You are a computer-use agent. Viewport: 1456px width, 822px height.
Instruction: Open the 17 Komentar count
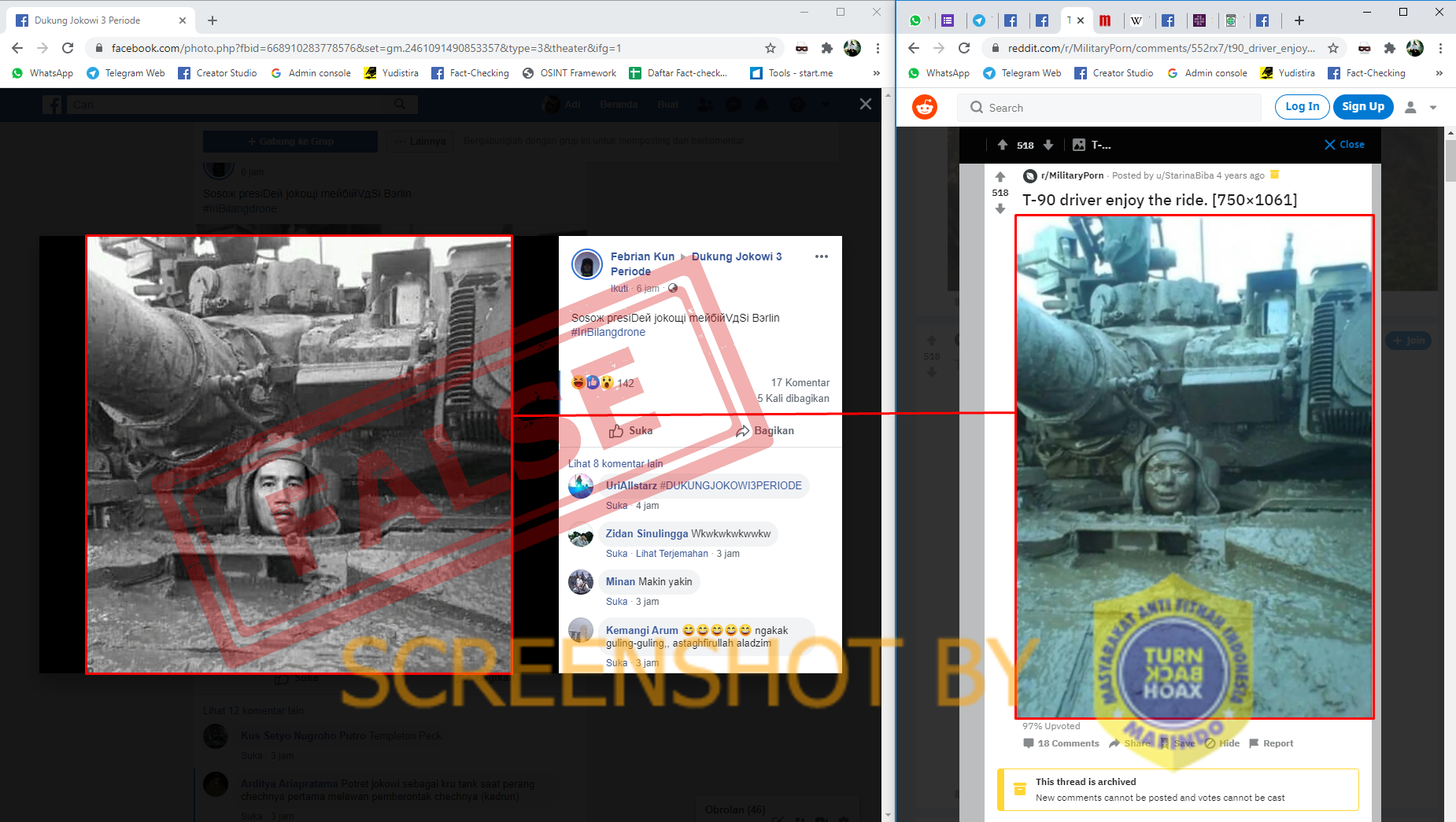(x=800, y=382)
